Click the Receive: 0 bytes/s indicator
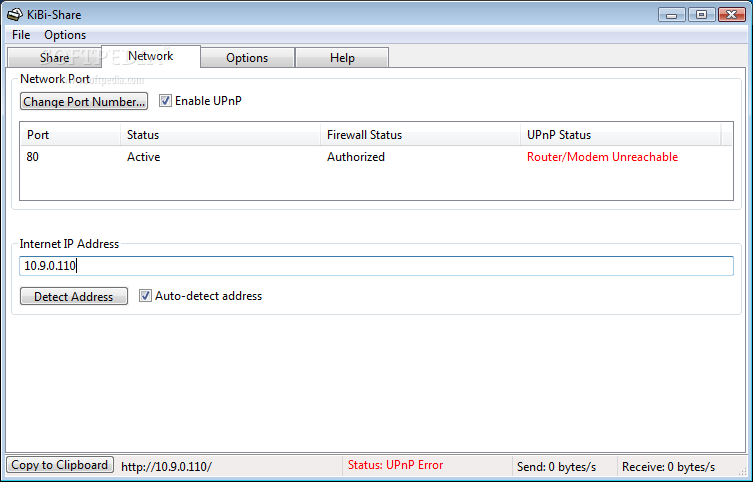Image resolution: width=753 pixels, height=482 pixels. pyautogui.click(x=668, y=467)
